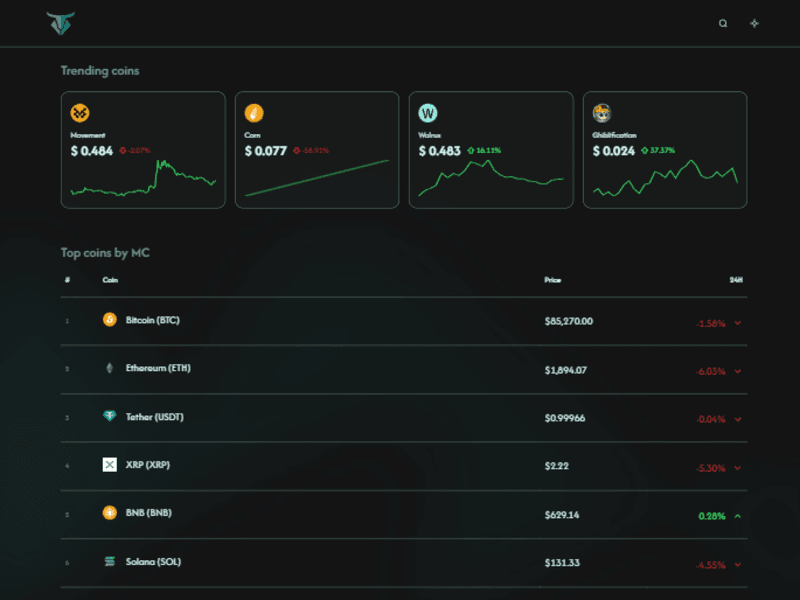Screen dimensions: 800x600
Task: Click Ethereum's -6.03% change value
Action: 711,371
